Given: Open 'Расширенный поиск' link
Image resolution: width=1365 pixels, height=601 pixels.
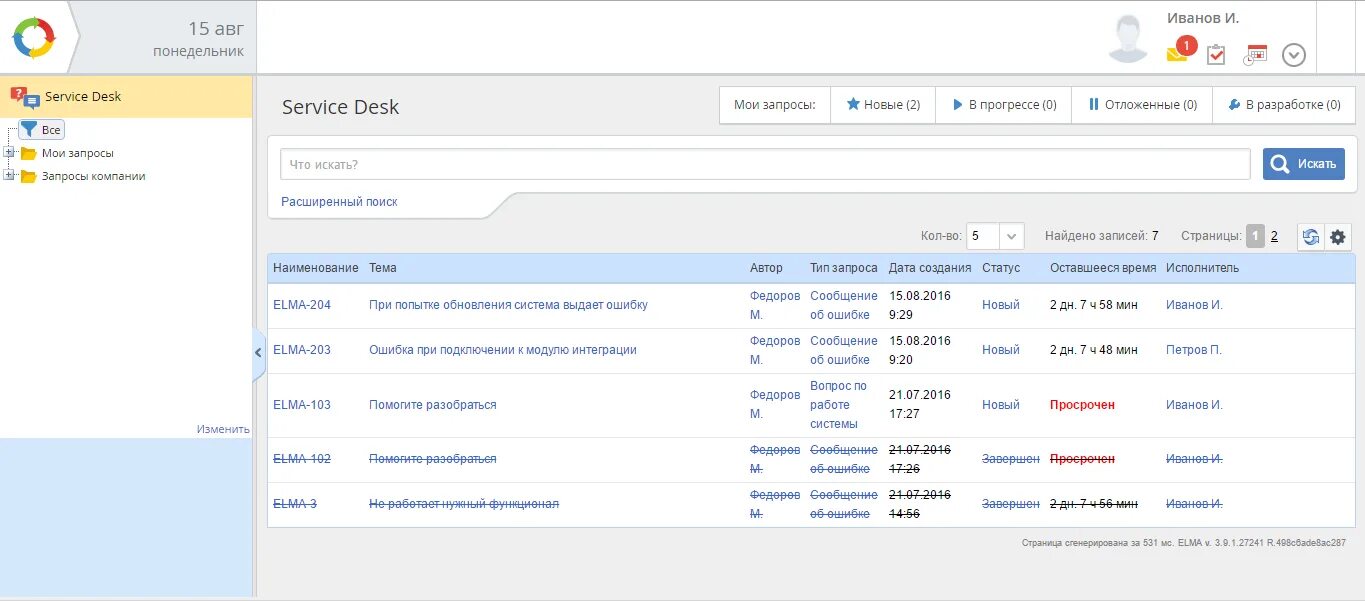Looking at the screenshot, I should [x=339, y=202].
